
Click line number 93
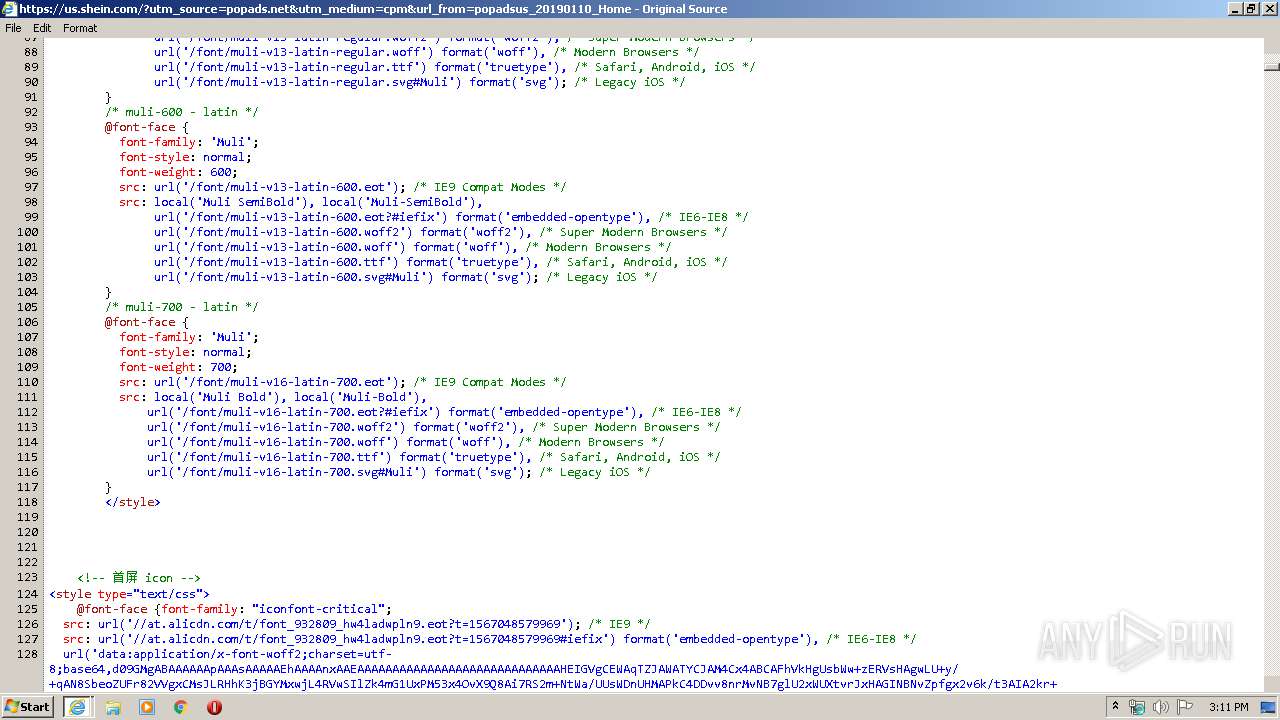[x=31, y=127]
